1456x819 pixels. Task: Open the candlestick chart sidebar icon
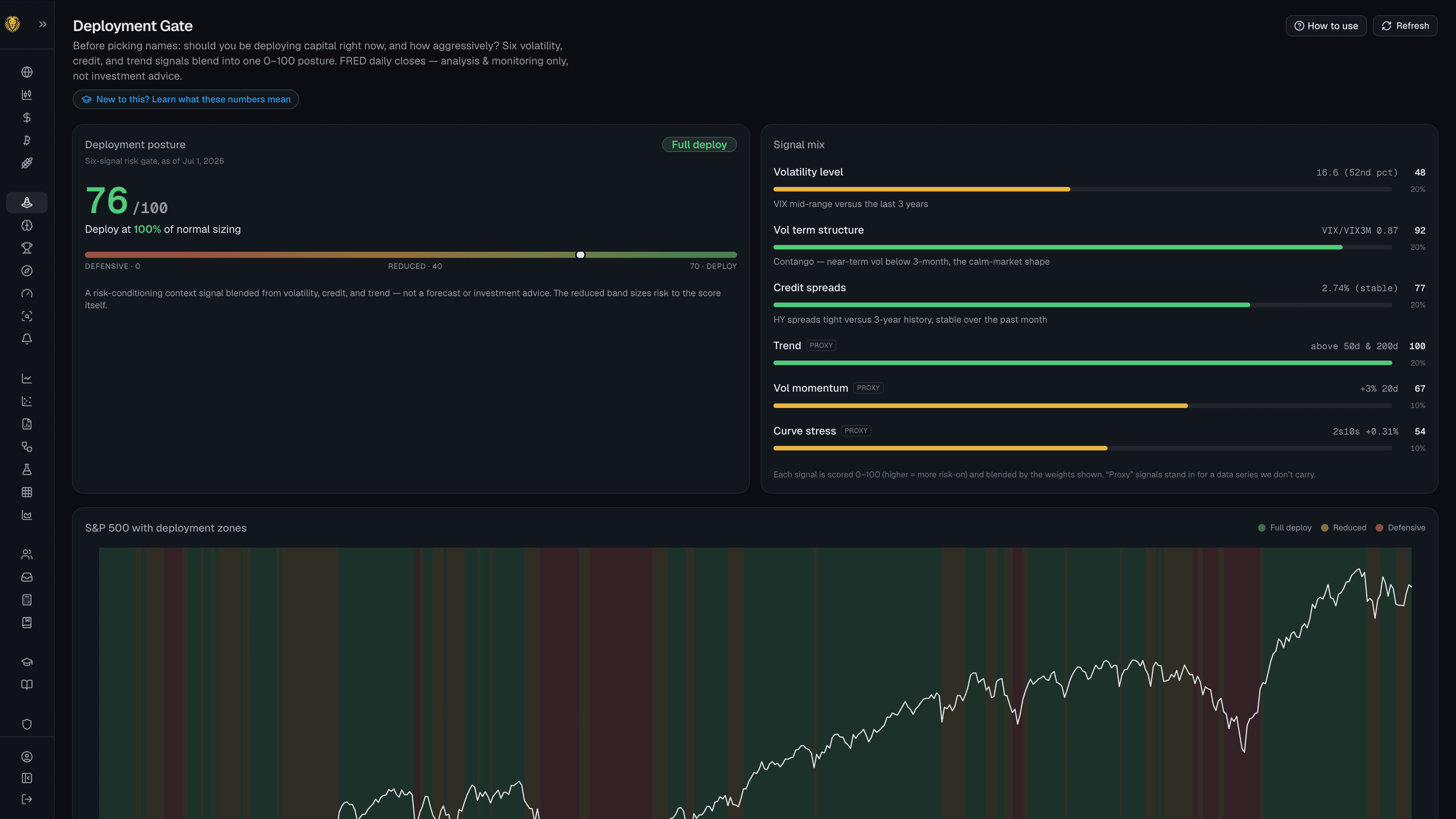(x=27, y=94)
